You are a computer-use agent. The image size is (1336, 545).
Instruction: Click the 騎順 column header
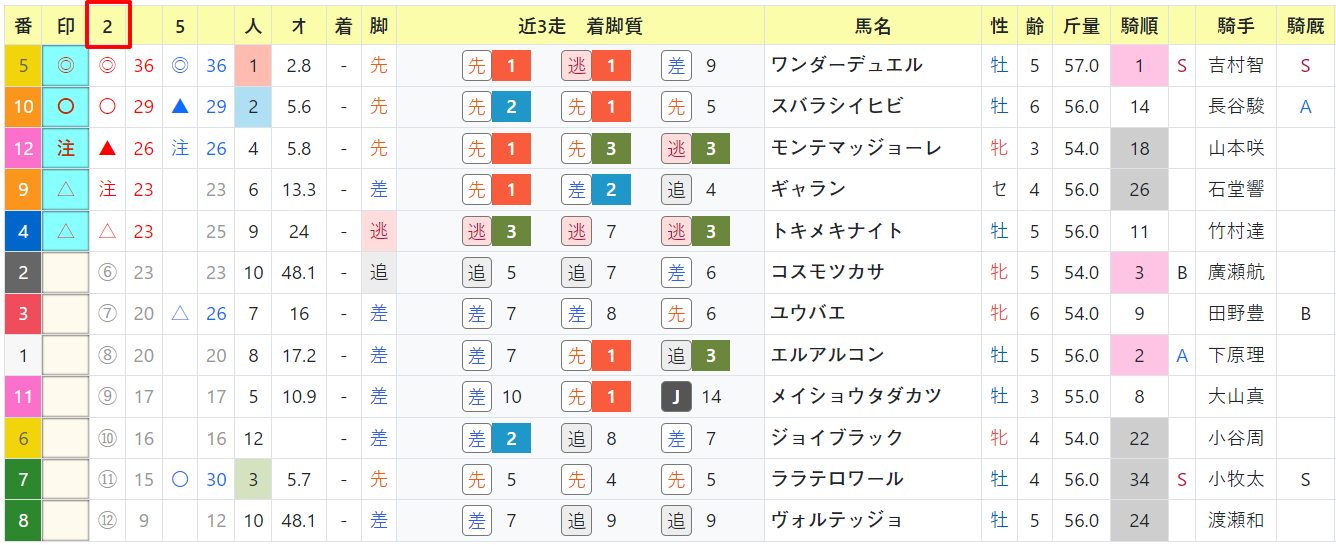(1139, 27)
